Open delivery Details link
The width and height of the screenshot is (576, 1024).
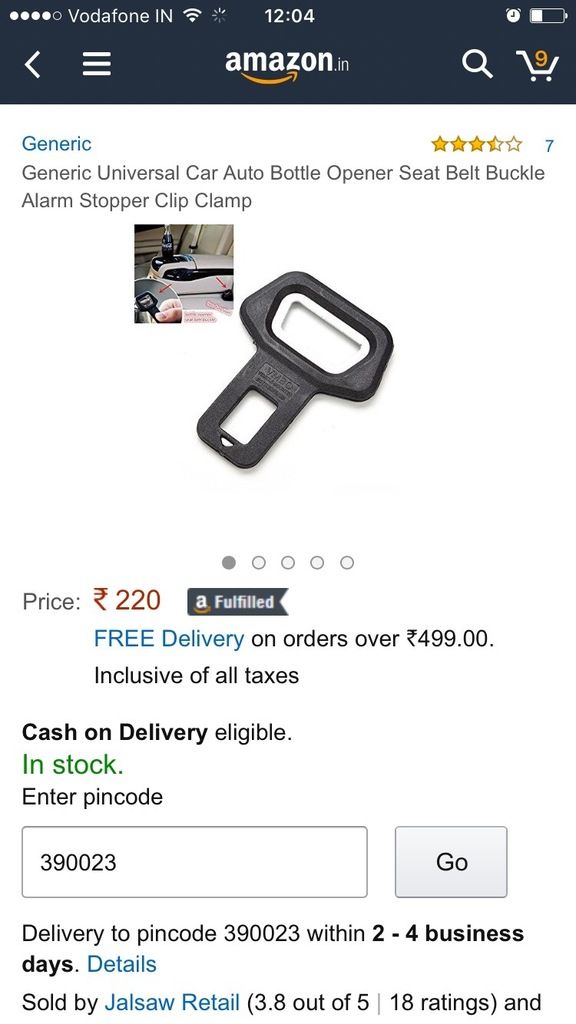click(x=121, y=964)
